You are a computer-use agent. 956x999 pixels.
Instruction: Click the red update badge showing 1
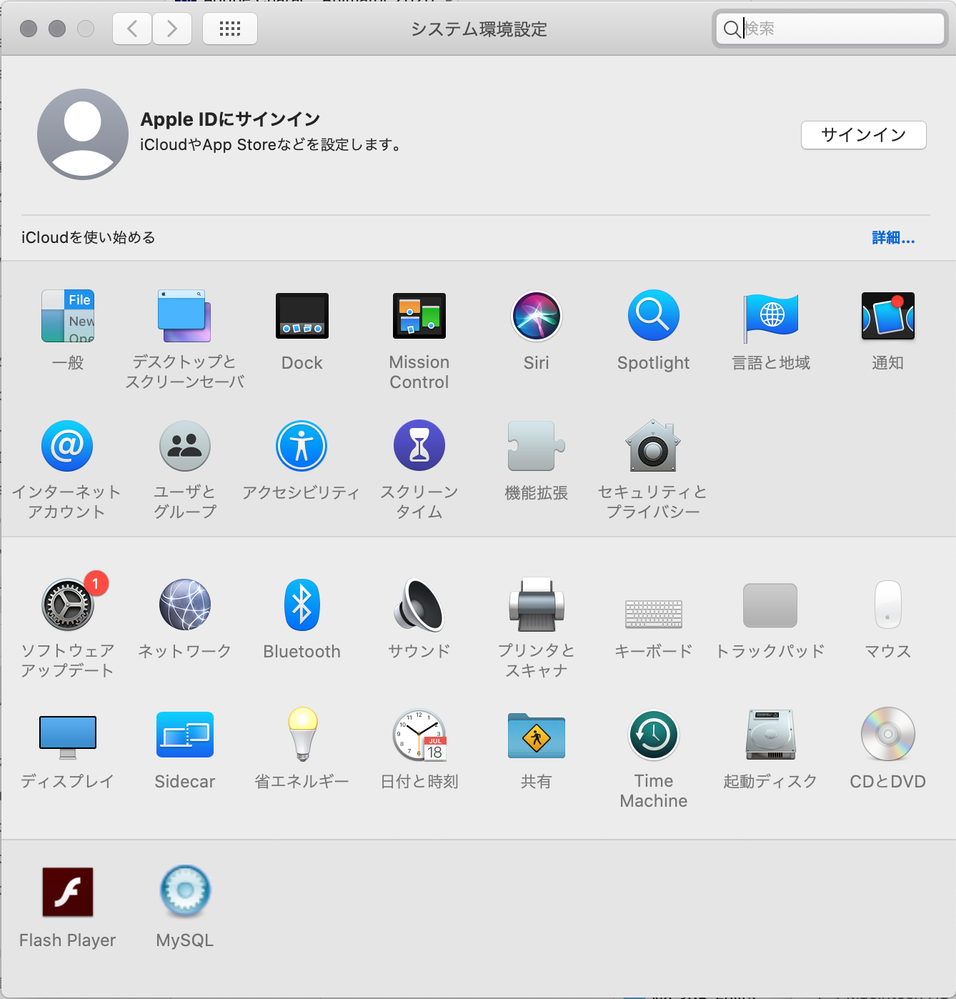pyautogui.click(x=96, y=583)
